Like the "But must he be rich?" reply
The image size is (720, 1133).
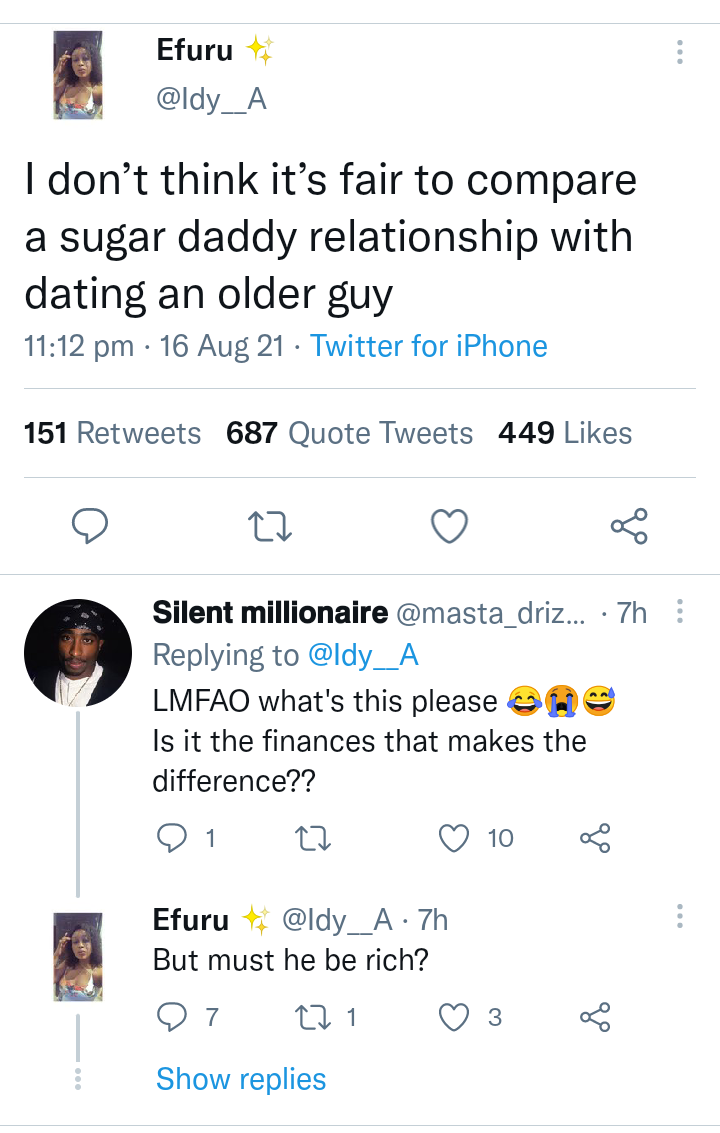pos(456,1018)
